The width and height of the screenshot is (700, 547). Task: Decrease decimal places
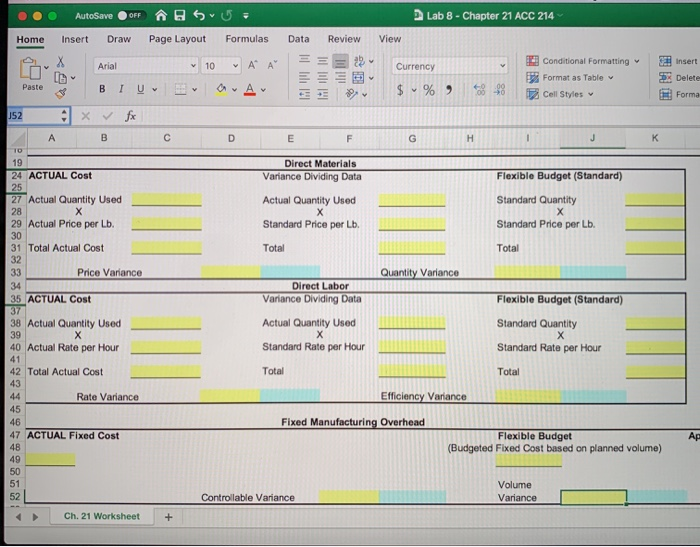pyautogui.click(x=499, y=90)
